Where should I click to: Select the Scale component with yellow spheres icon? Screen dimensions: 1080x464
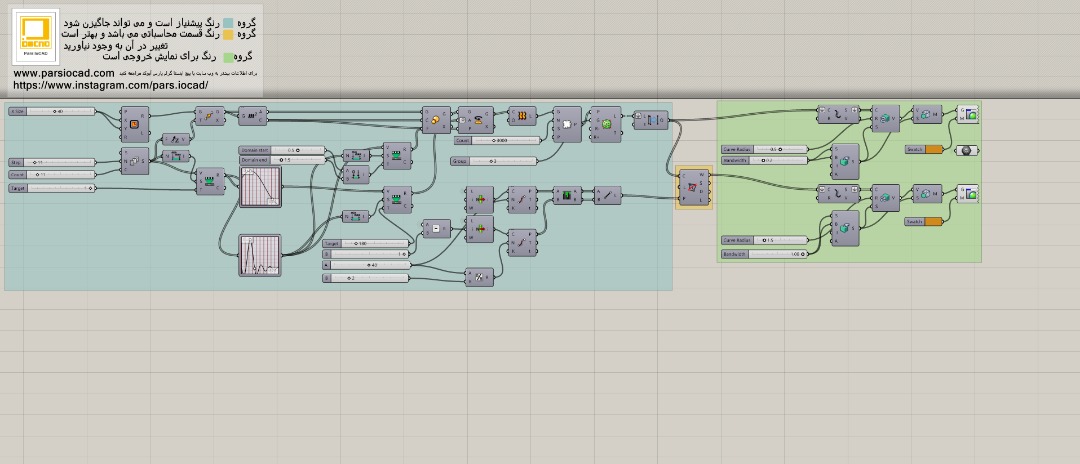point(436,120)
